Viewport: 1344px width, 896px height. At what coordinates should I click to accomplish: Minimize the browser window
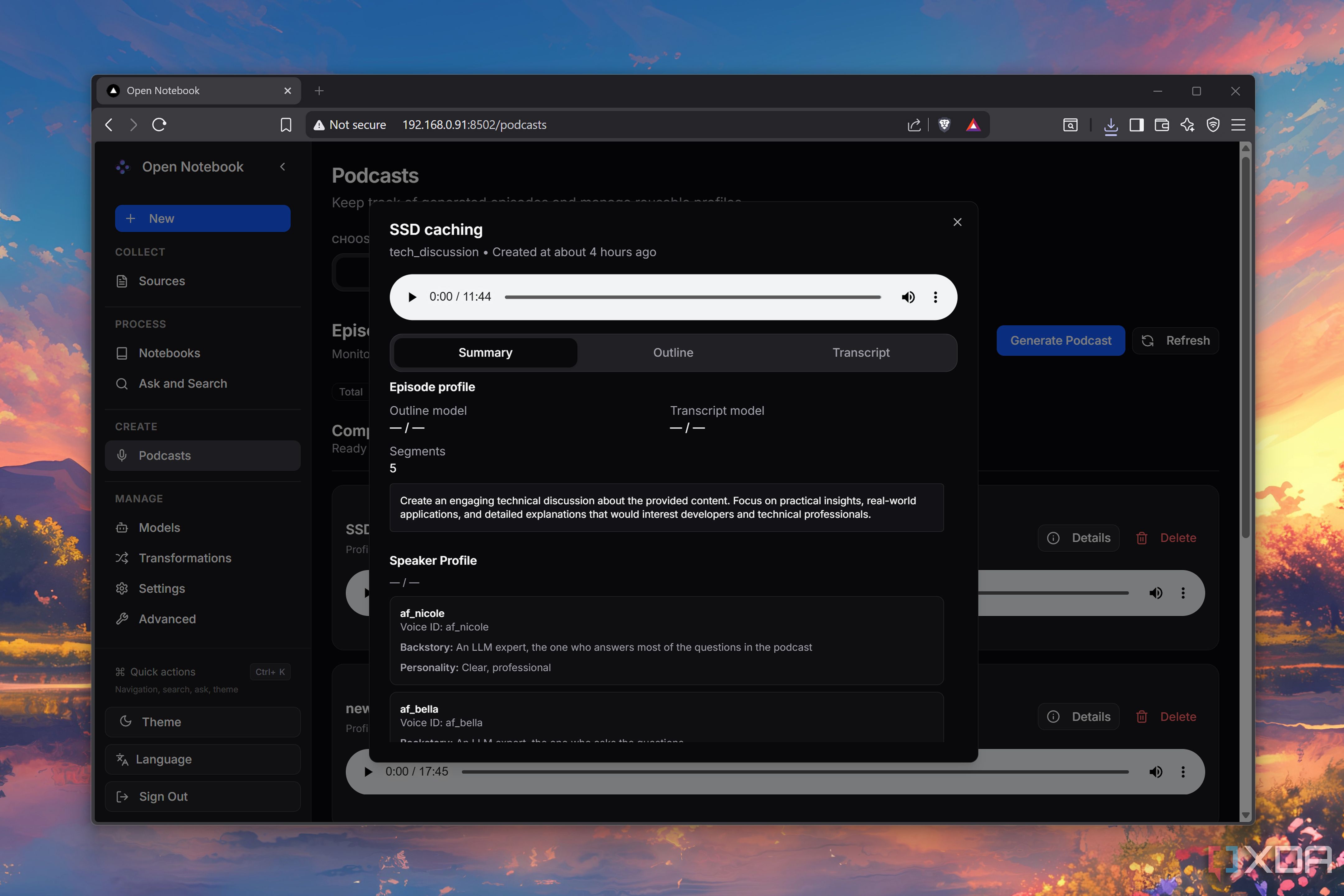(x=1157, y=91)
